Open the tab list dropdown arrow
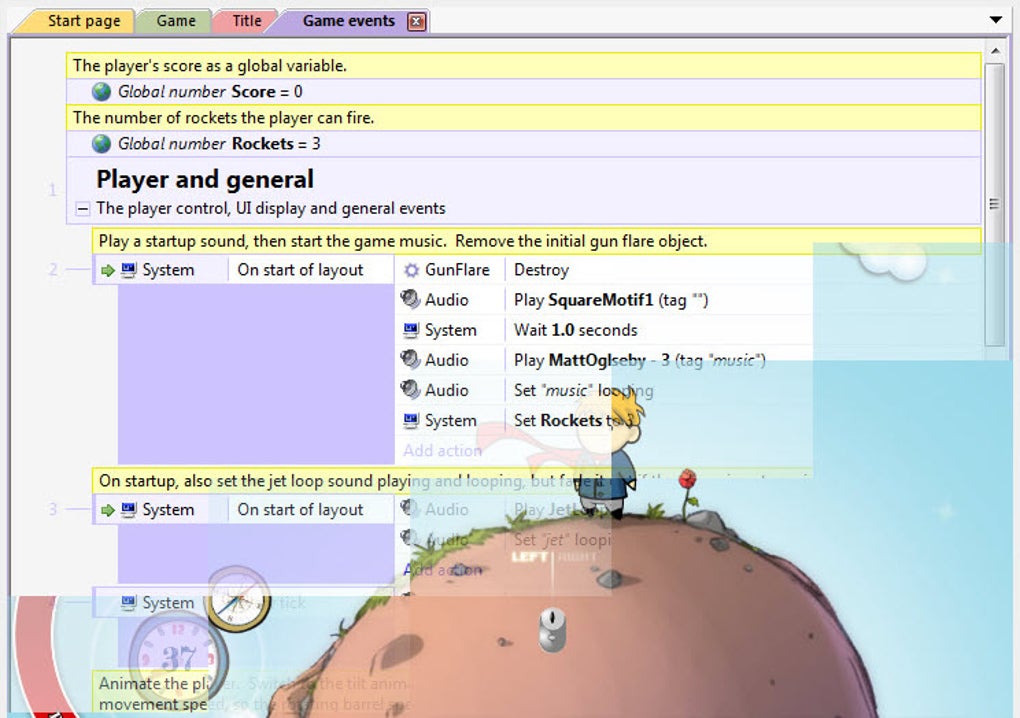The height and width of the screenshot is (718, 1020). [995, 20]
